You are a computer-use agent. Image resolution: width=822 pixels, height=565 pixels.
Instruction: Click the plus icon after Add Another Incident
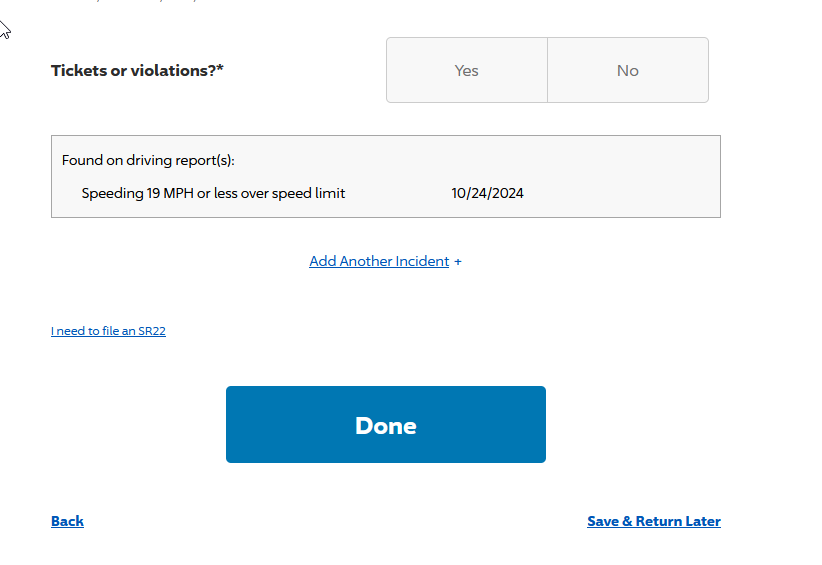coord(458,262)
